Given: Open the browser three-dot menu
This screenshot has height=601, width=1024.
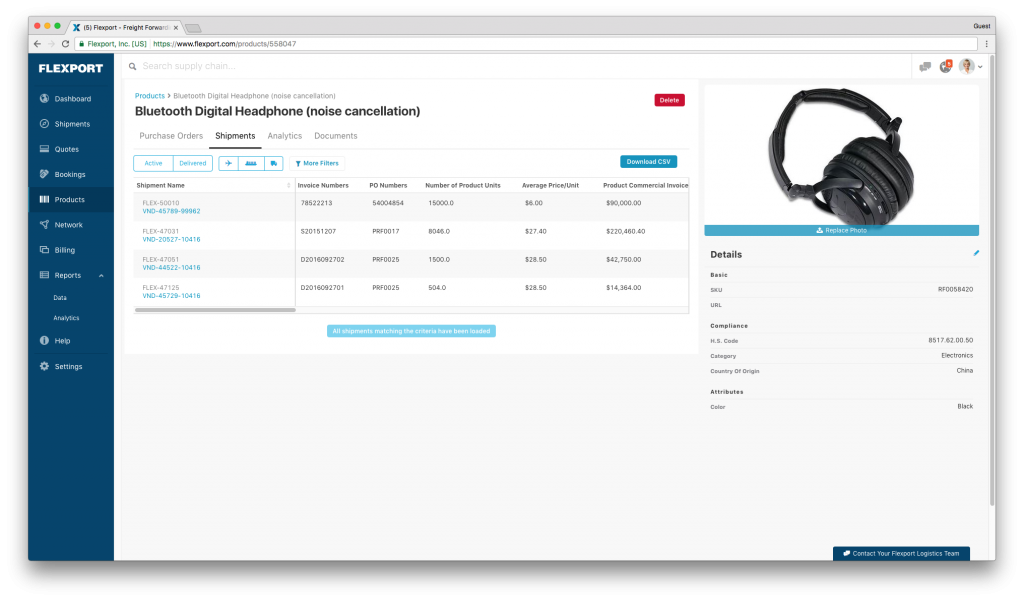Looking at the screenshot, I should click(986, 44).
